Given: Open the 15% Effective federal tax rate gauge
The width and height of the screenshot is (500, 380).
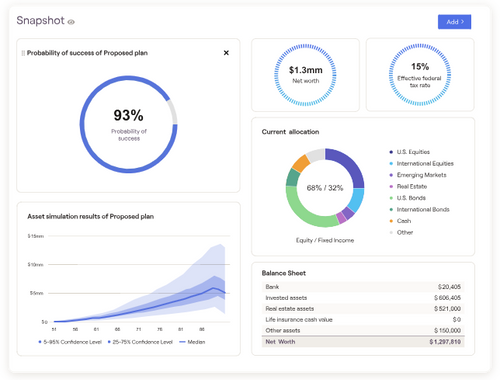Looking at the screenshot, I should (x=420, y=75).
